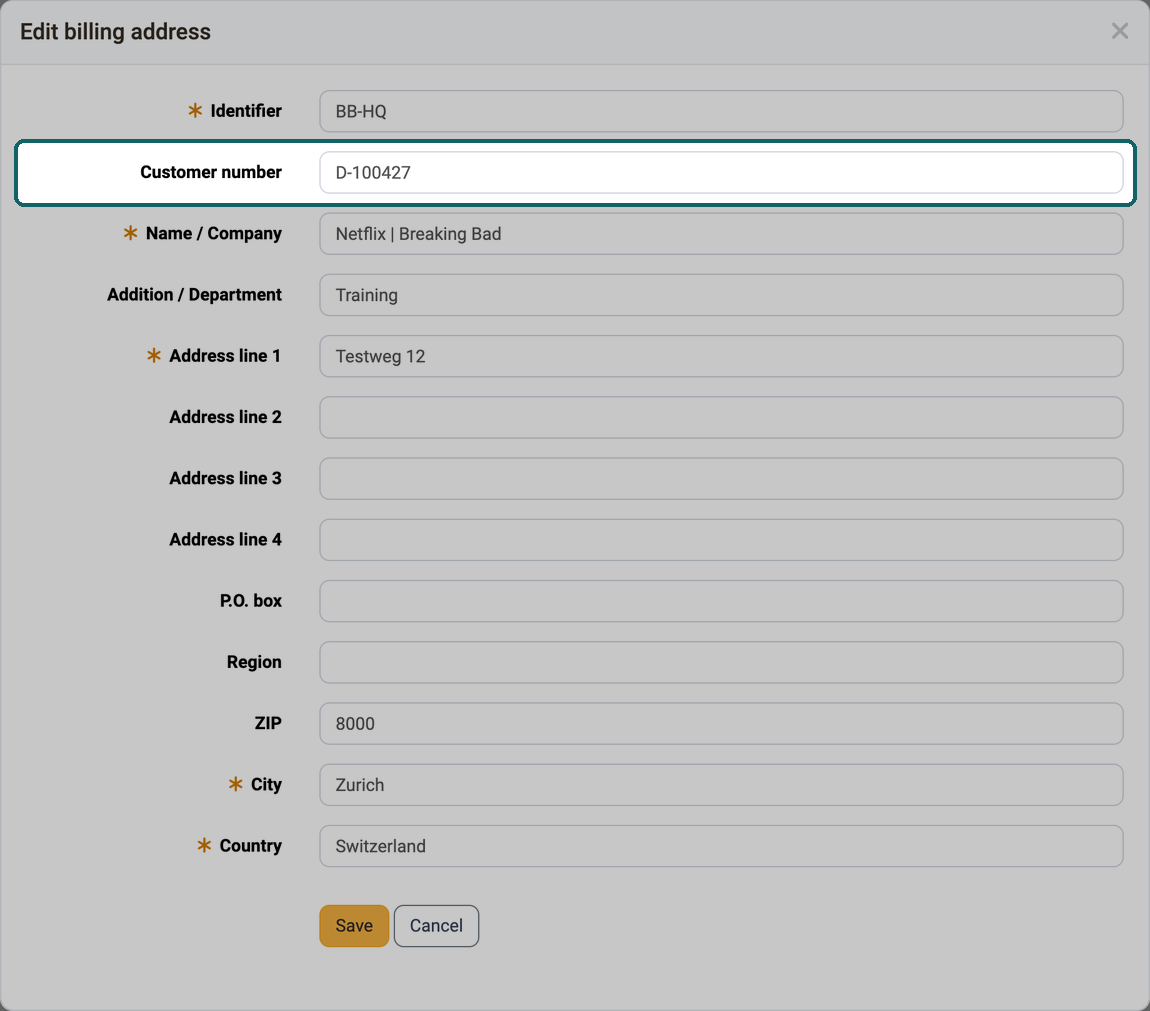Click the Country field with Switzerland
The width and height of the screenshot is (1150, 1011).
721,846
